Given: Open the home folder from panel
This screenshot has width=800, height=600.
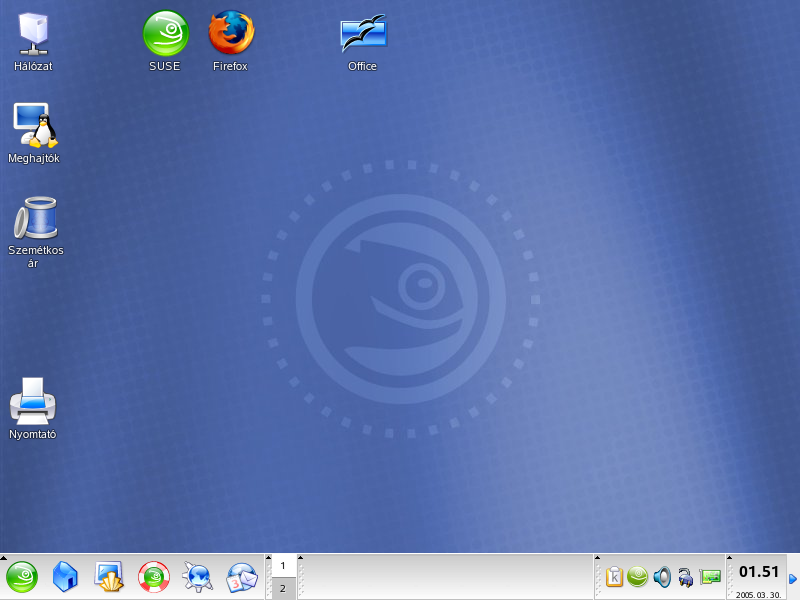Looking at the screenshot, I should click(x=65, y=577).
